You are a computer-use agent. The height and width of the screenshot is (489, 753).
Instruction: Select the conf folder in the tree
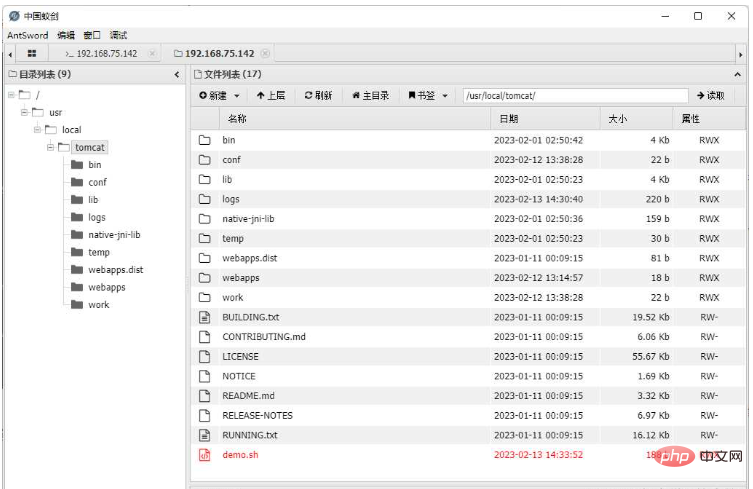point(97,182)
